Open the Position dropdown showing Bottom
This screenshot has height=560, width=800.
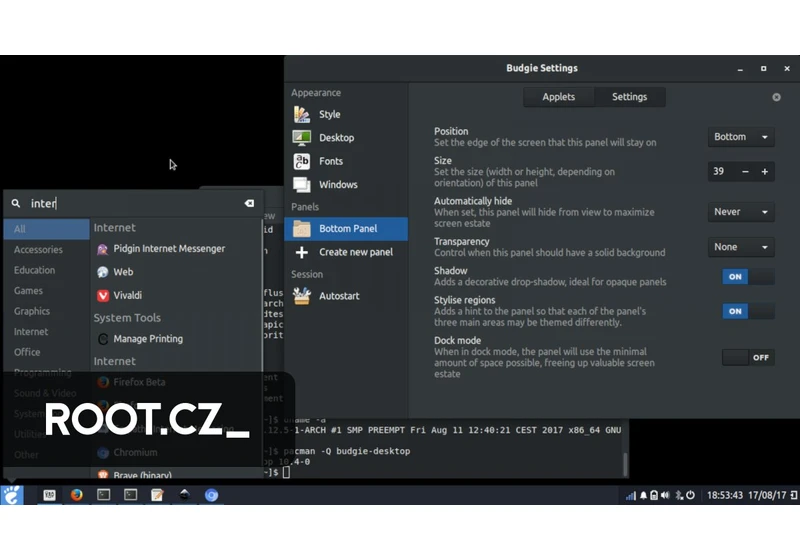(741, 137)
